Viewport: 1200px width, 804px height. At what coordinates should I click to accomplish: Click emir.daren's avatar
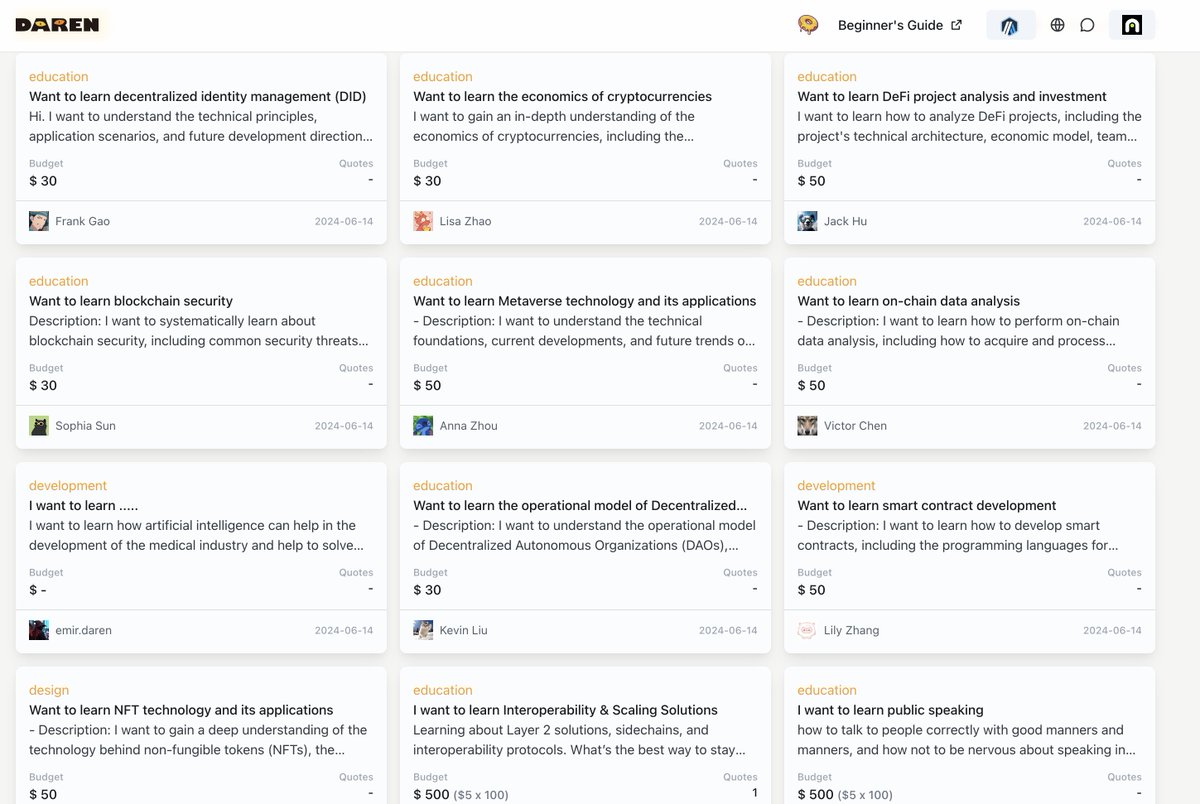click(39, 630)
